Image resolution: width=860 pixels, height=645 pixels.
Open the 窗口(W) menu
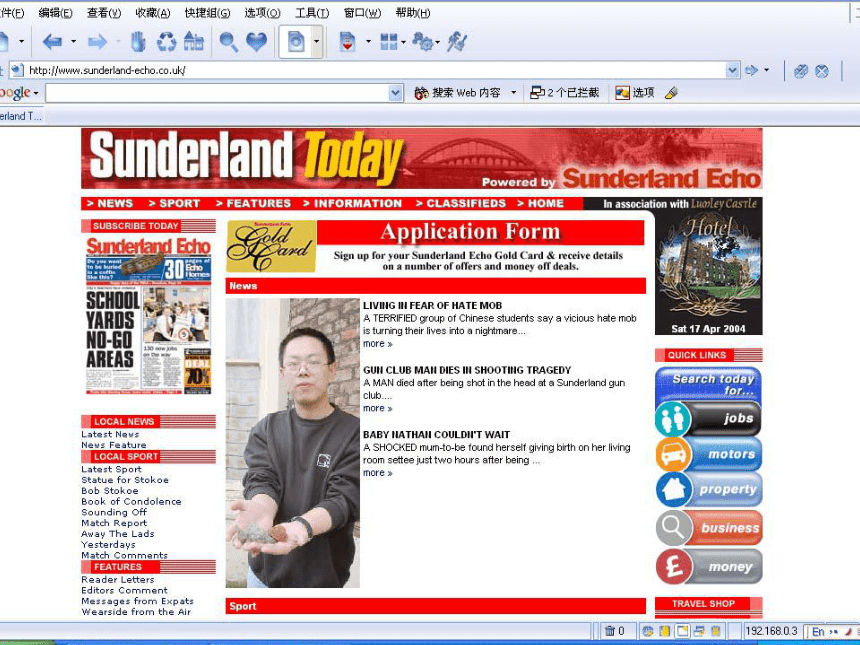pos(362,13)
